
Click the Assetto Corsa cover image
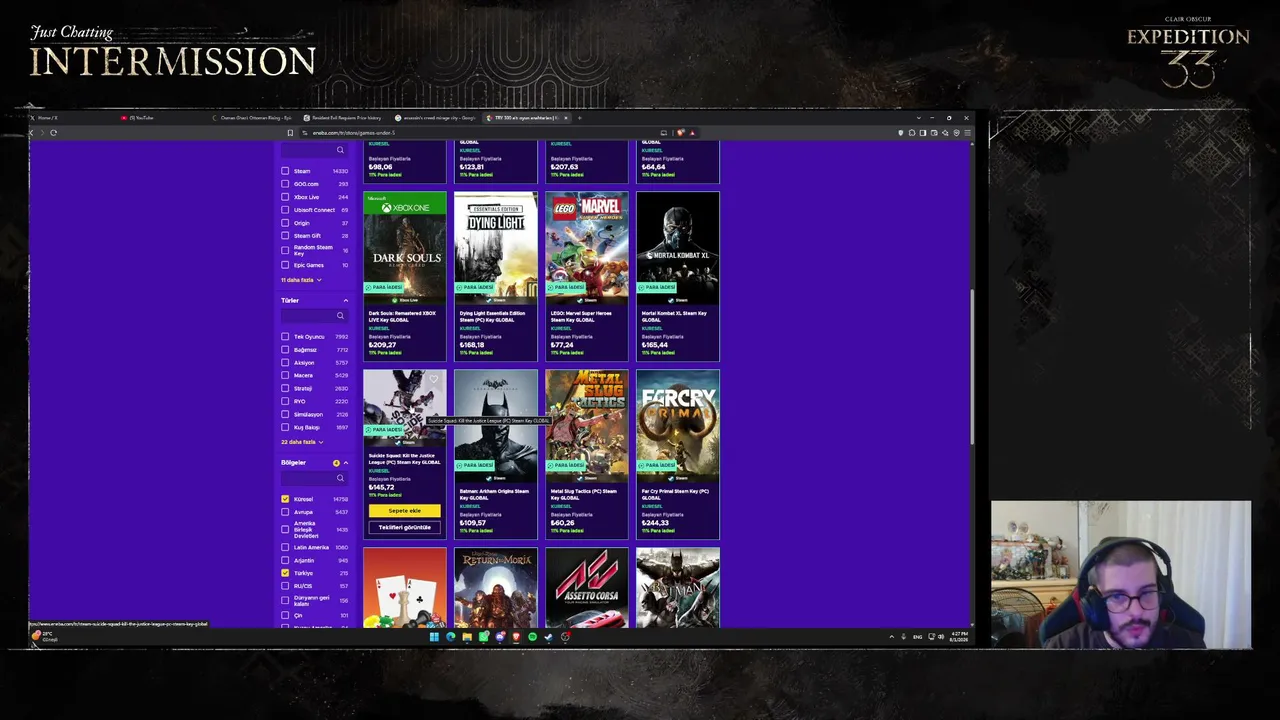587,588
